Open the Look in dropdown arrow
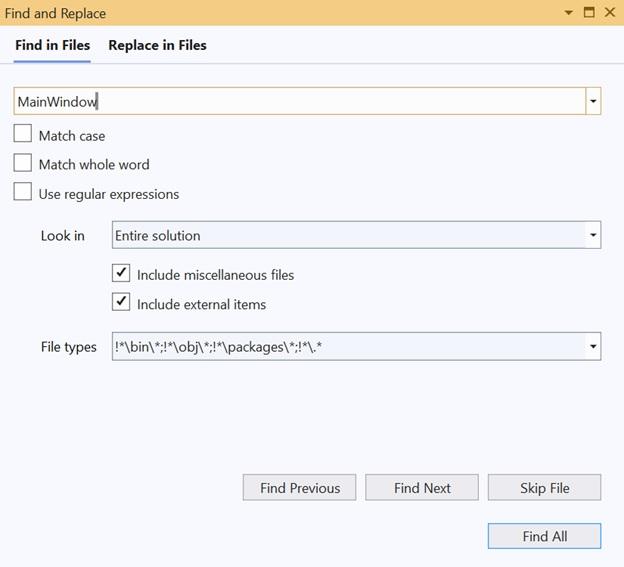 (593, 236)
